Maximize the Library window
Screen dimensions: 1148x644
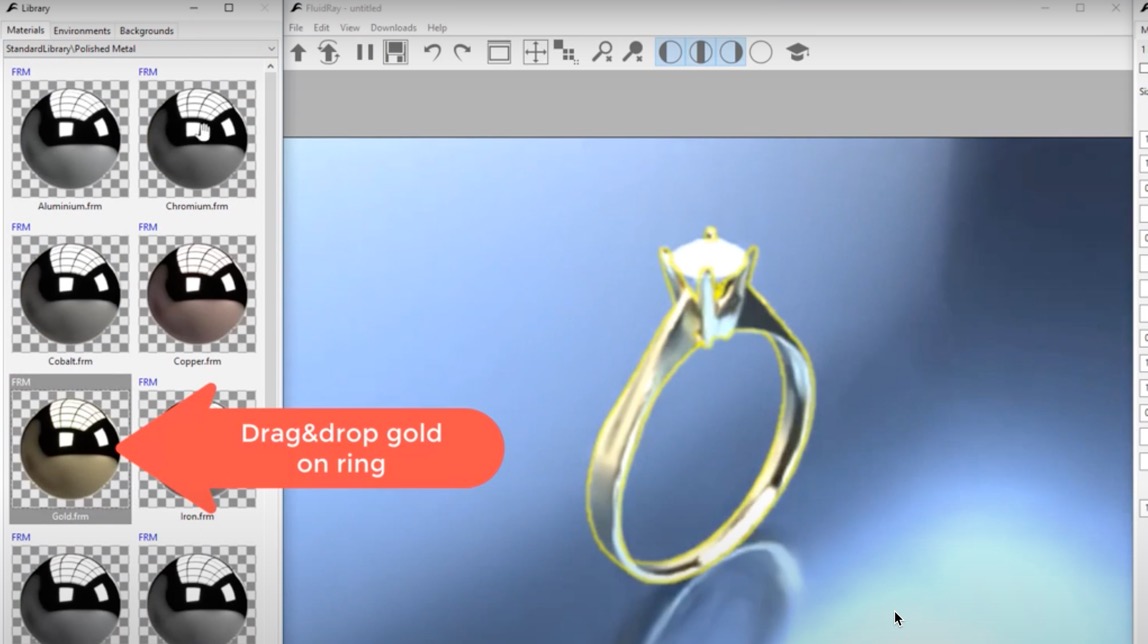tap(229, 8)
